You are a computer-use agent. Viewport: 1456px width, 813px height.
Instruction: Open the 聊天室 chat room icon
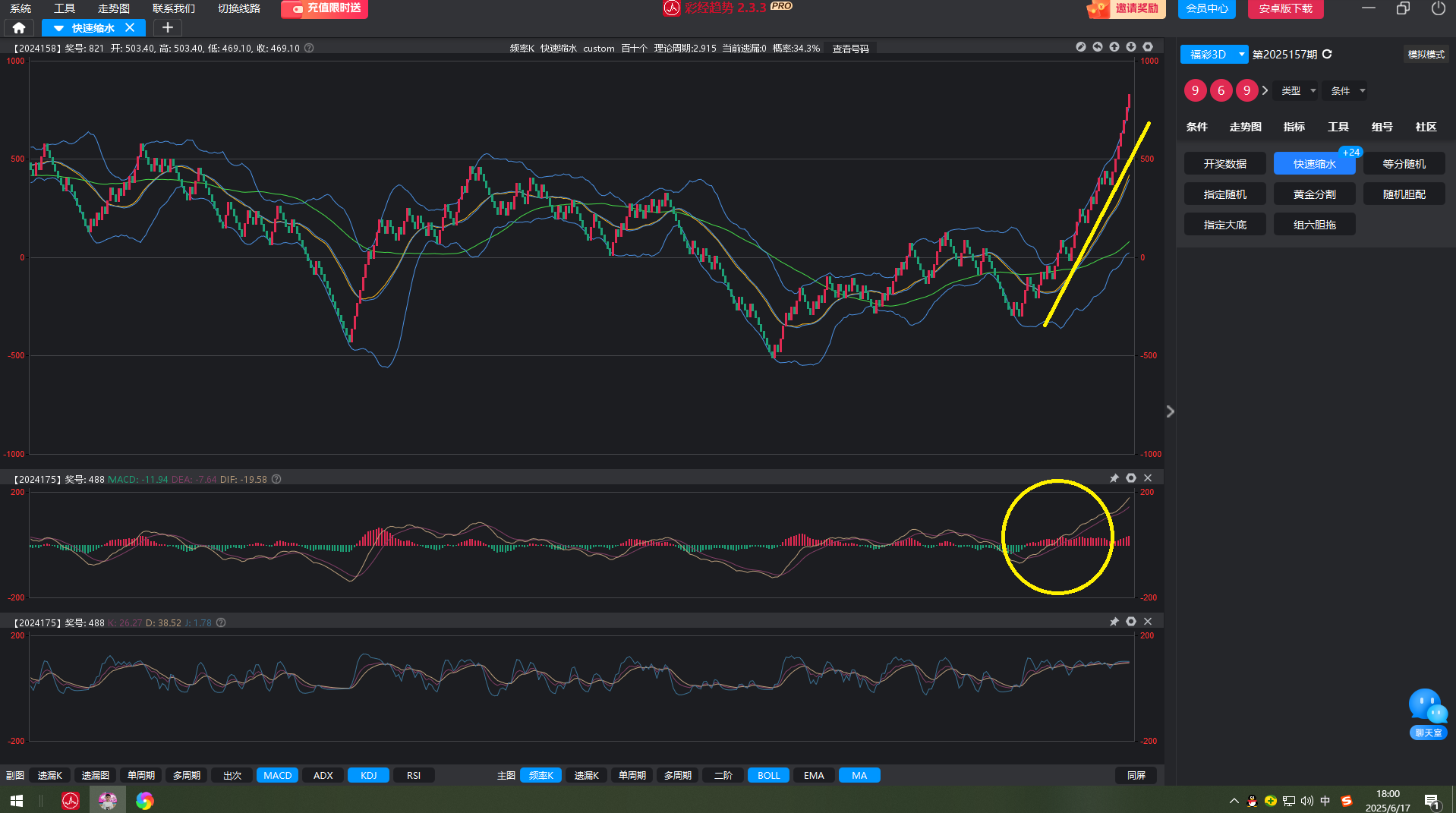(1428, 714)
